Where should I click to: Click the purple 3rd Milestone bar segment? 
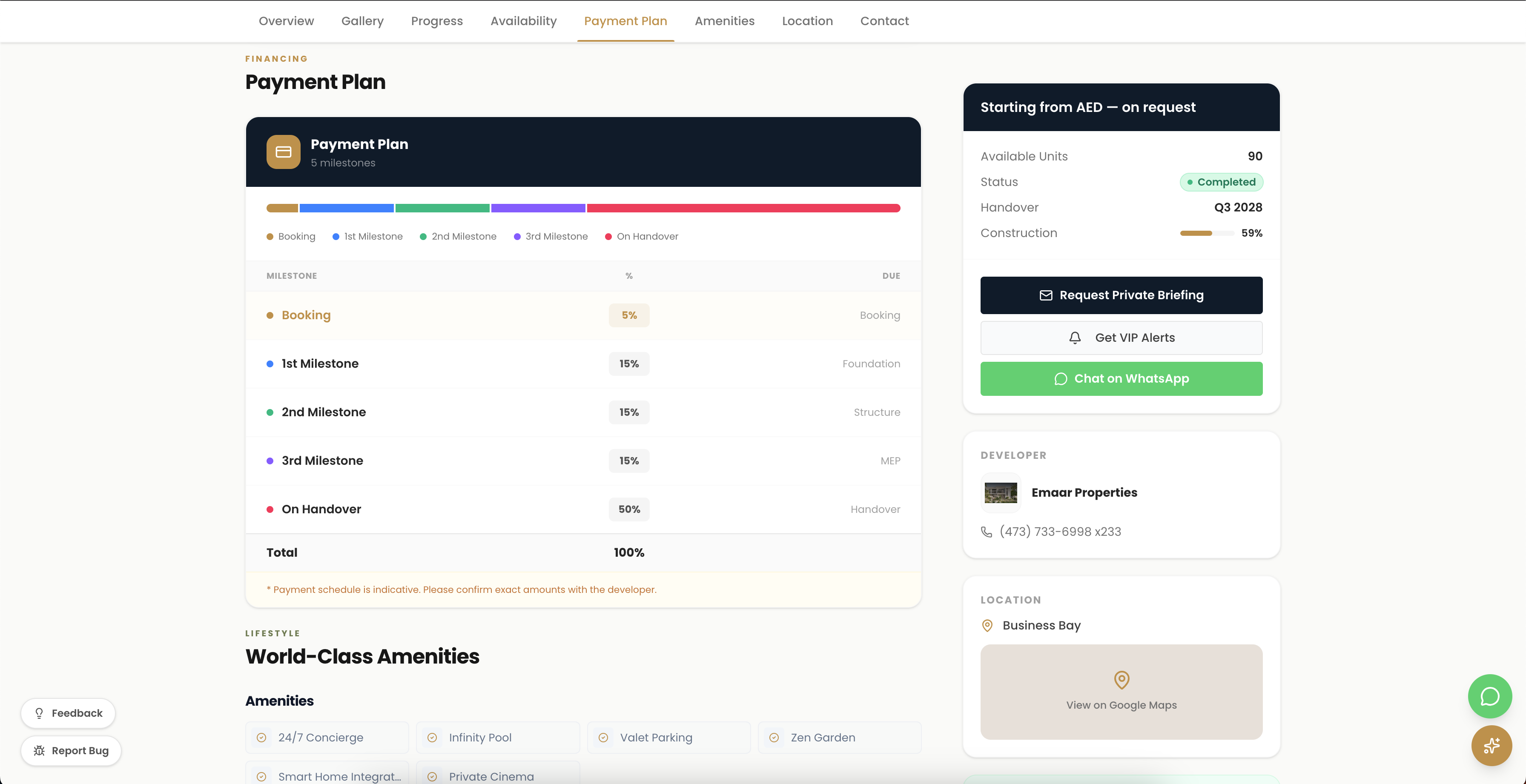538,208
